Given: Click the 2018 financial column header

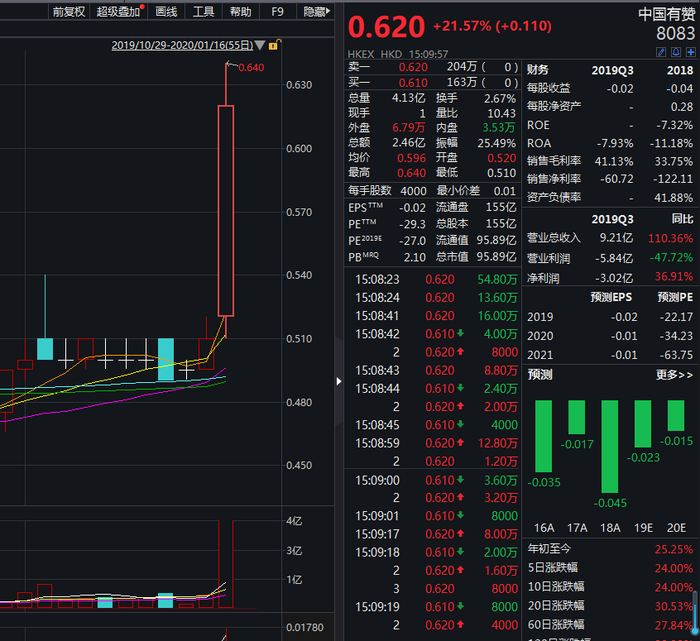Looking at the screenshot, I should tap(680, 71).
